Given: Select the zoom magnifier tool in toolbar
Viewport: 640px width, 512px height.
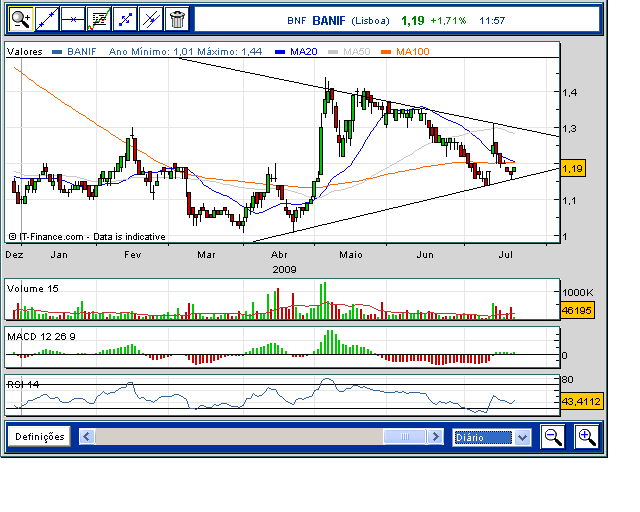Looking at the screenshot, I should 20,18.
